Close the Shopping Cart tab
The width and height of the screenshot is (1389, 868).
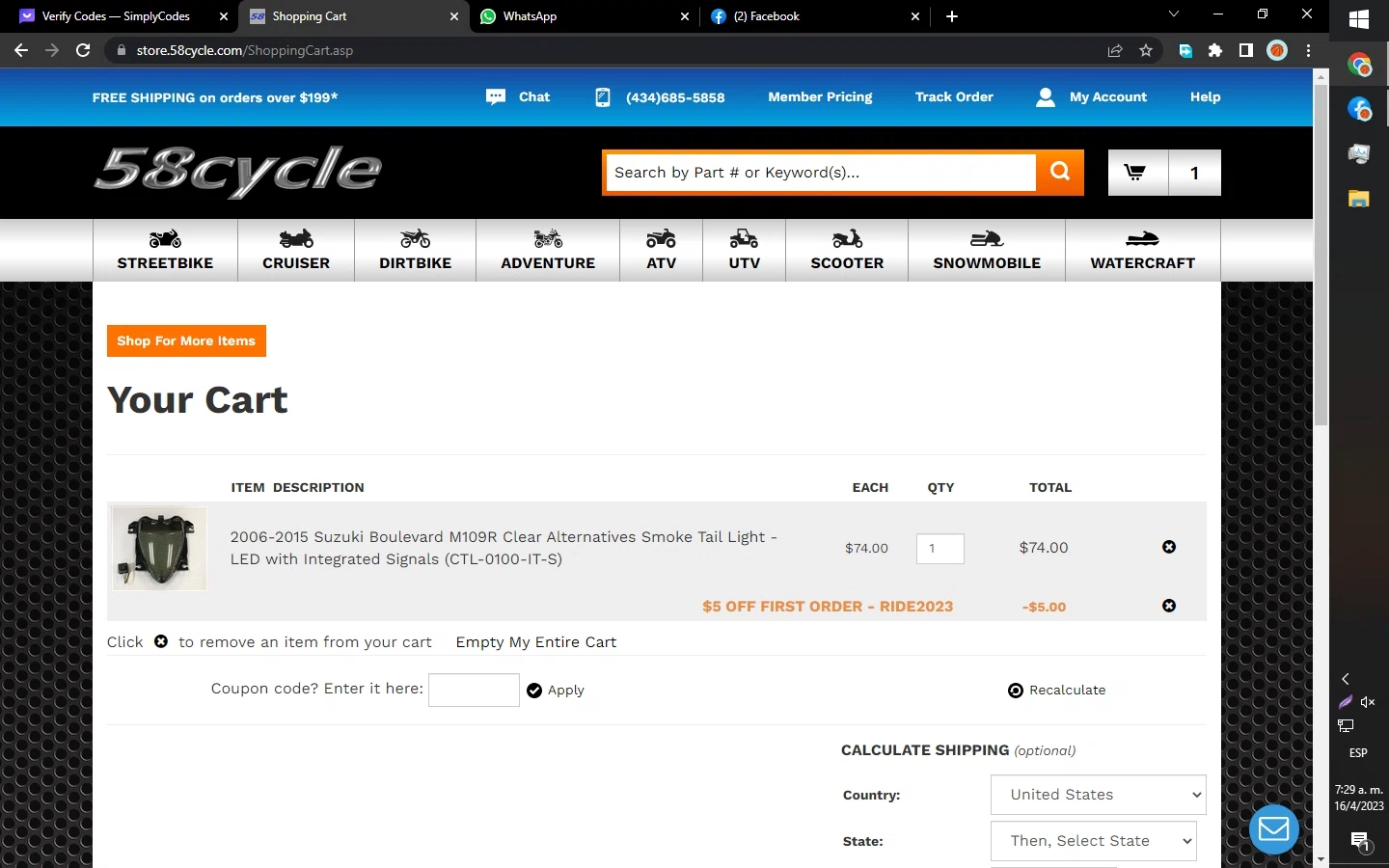[x=454, y=16]
